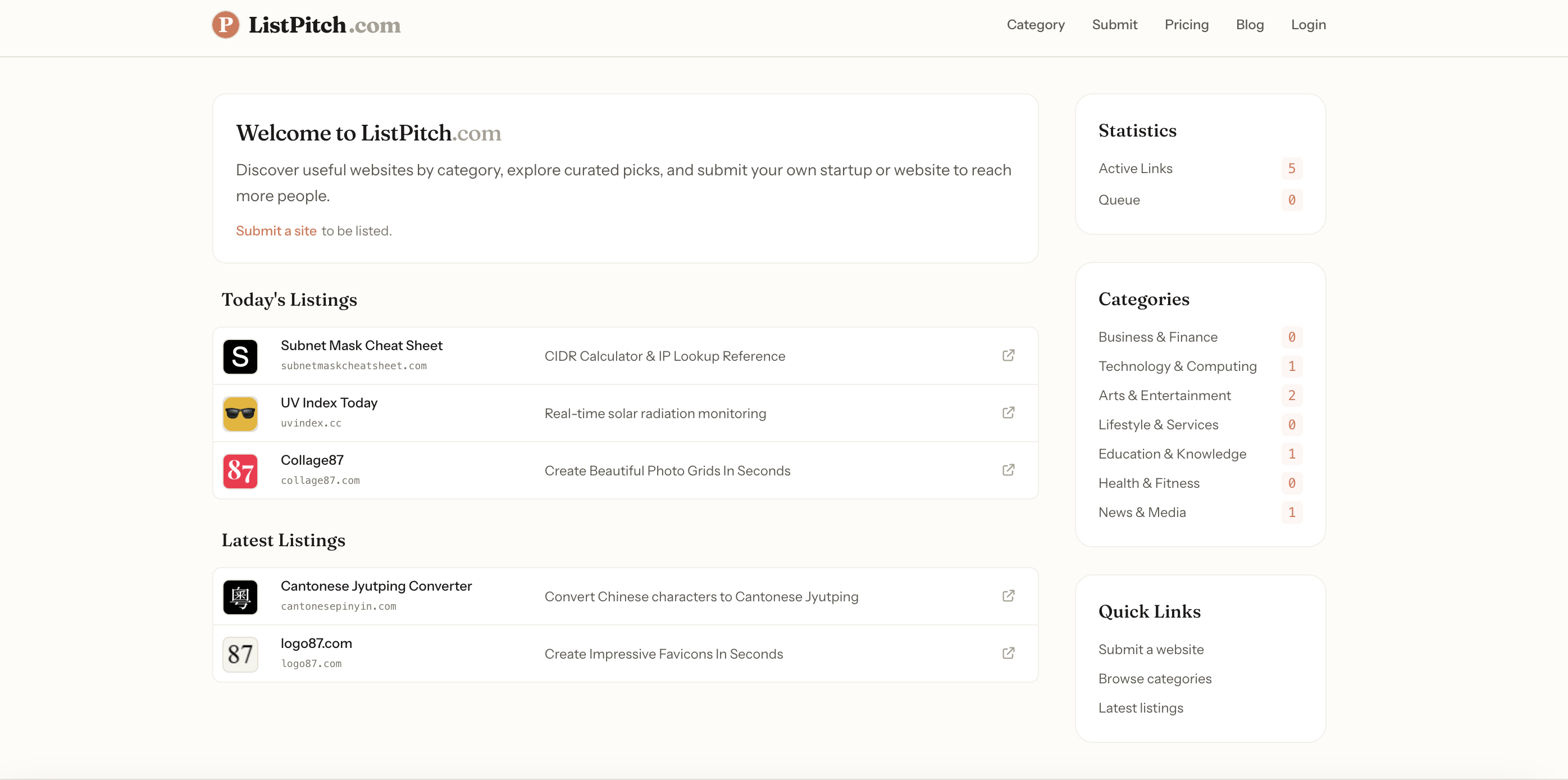Click the Submit a site link
Viewport: 1568px width, 780px height.
(276, 231)
